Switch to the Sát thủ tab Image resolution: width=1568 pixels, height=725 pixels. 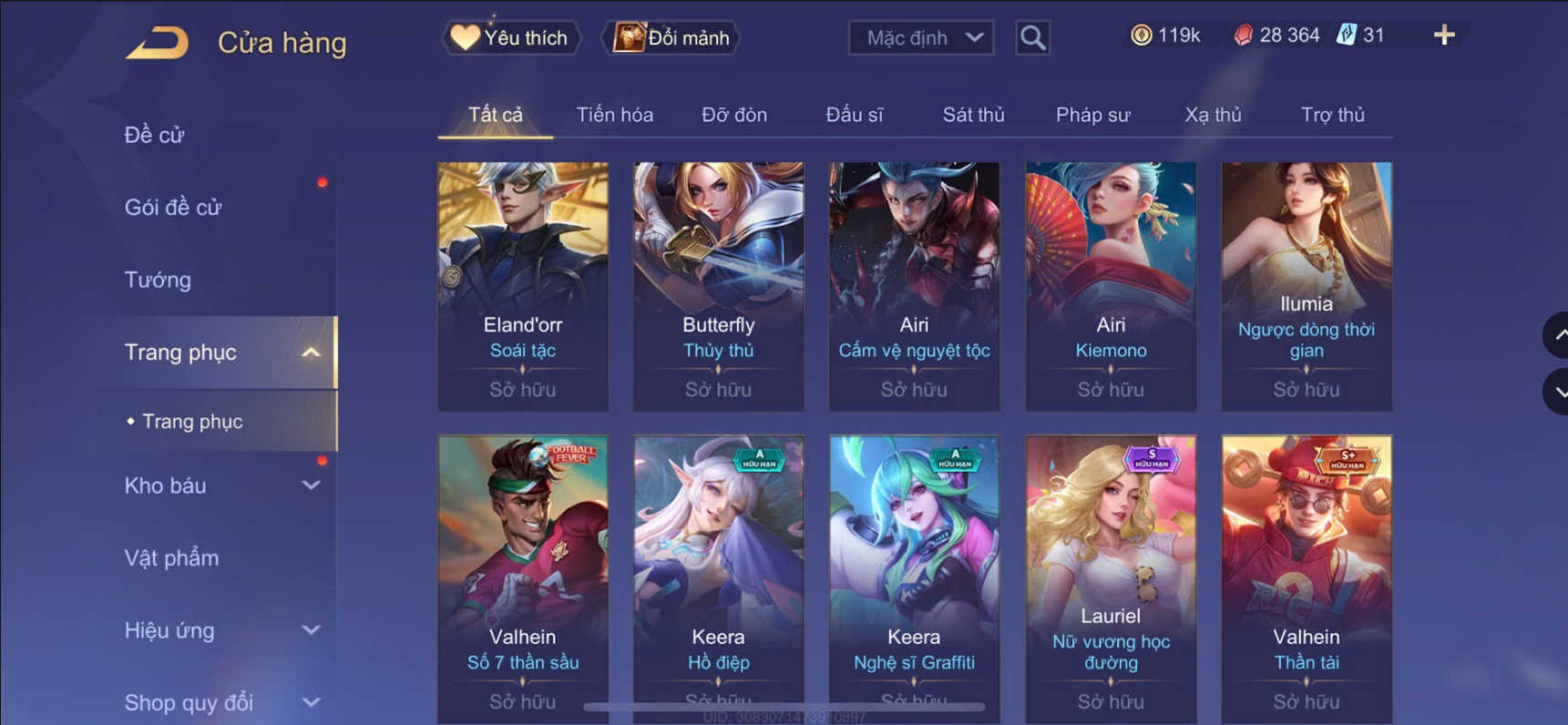tap(973, 115)
